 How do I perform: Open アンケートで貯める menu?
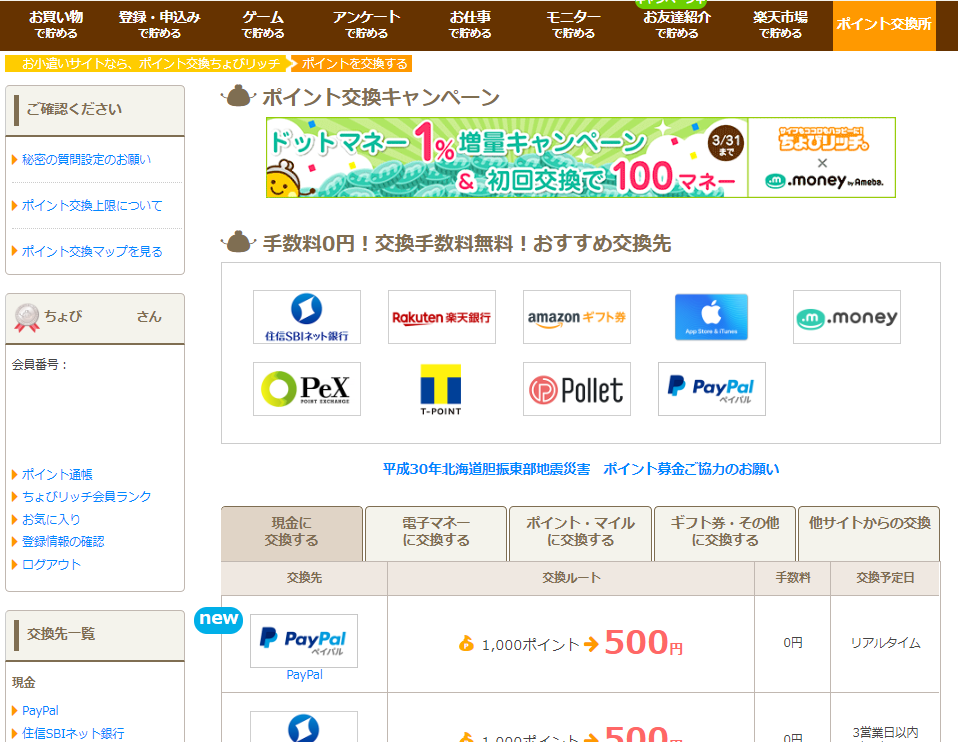click(367, 25)
